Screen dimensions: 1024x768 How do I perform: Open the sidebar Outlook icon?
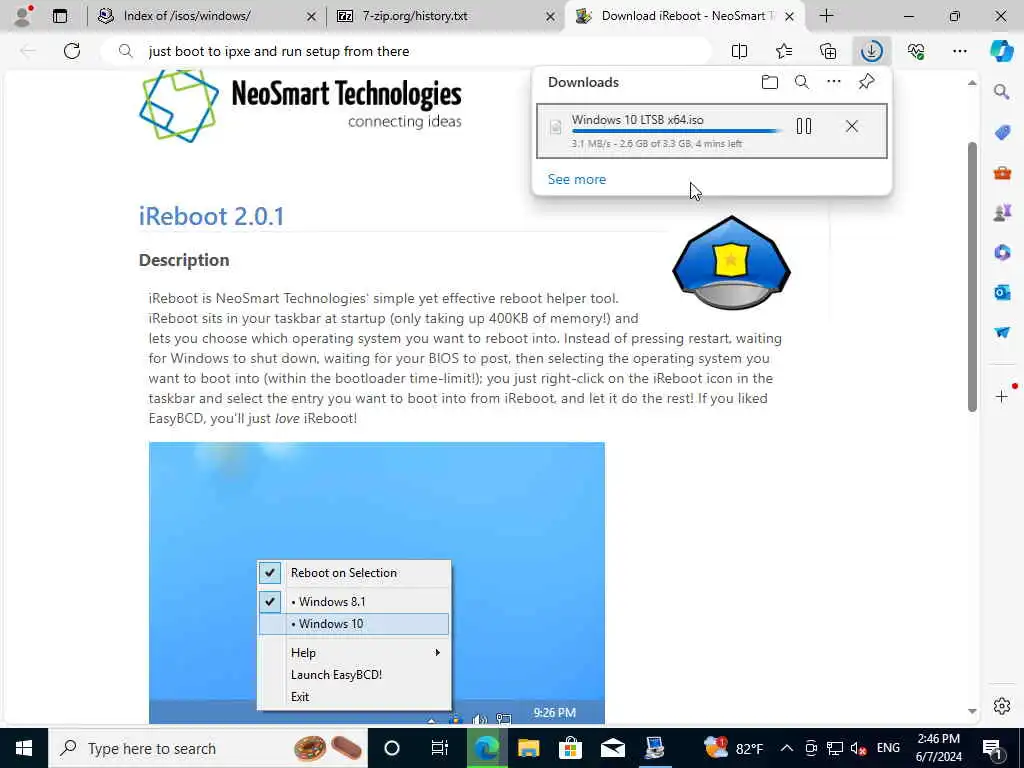[1002, 292]
